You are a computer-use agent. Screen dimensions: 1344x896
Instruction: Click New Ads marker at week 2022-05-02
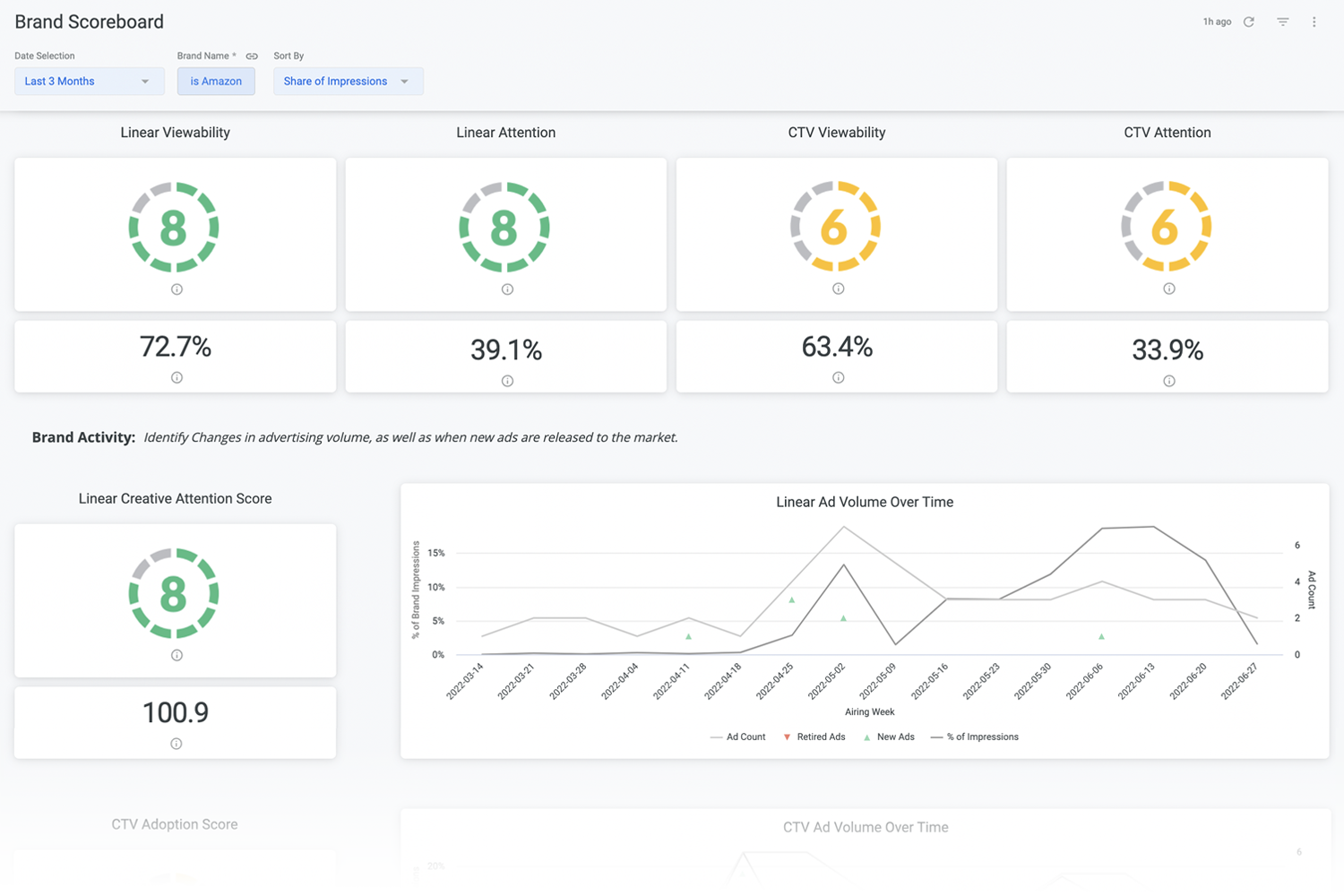coord(843,618)
